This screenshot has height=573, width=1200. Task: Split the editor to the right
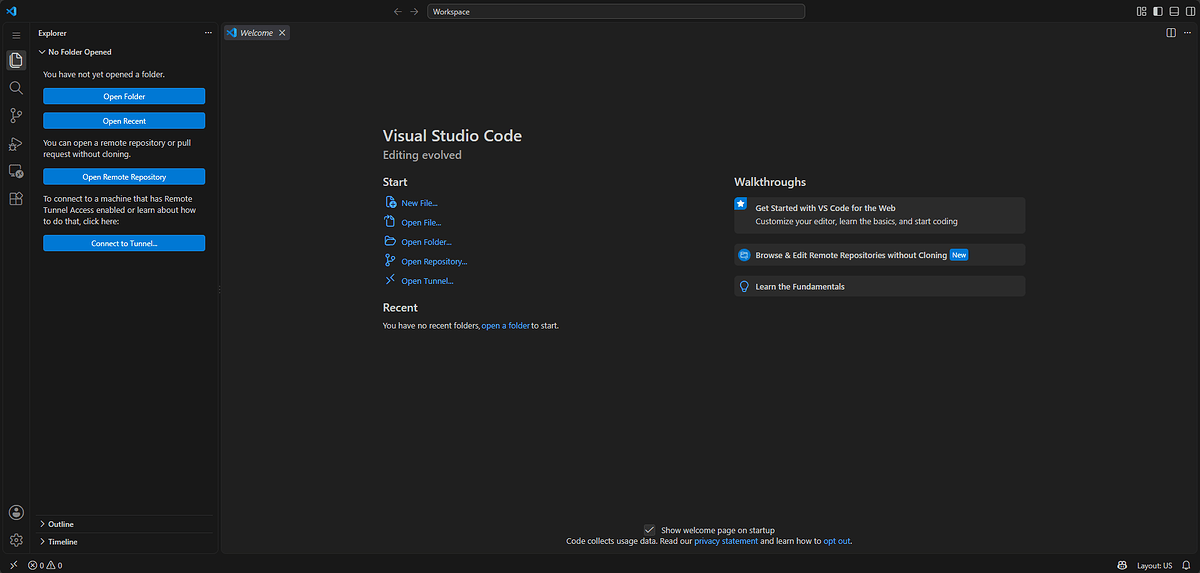tap(1171, 32)
